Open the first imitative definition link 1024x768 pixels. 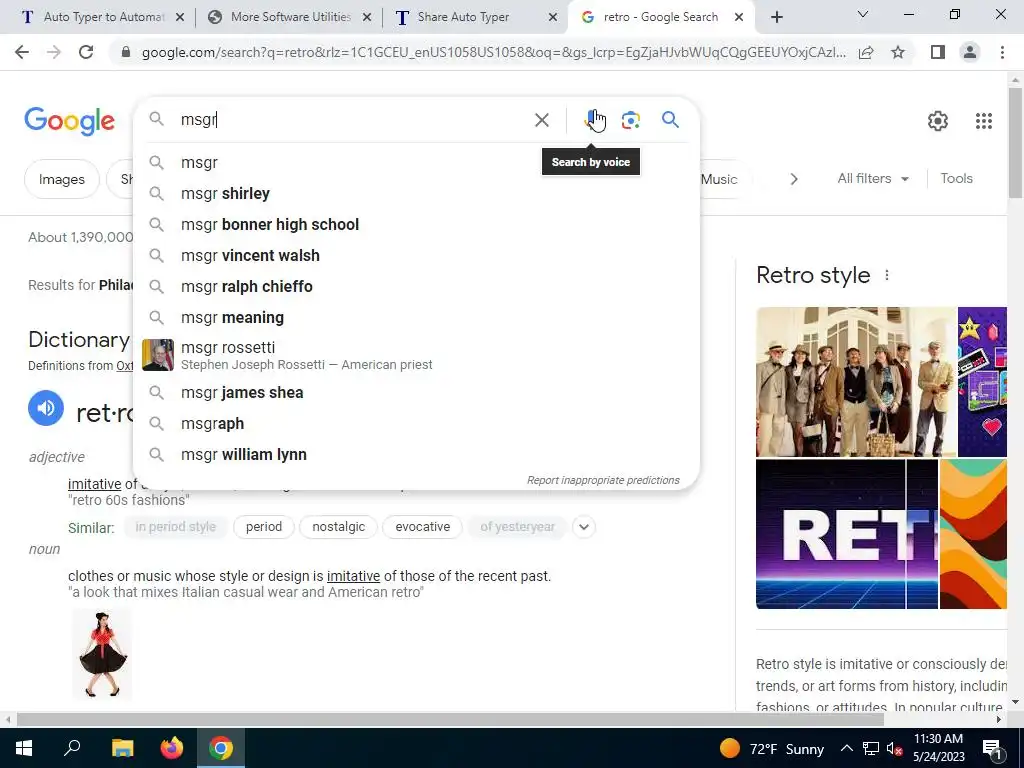coord(95,484)
